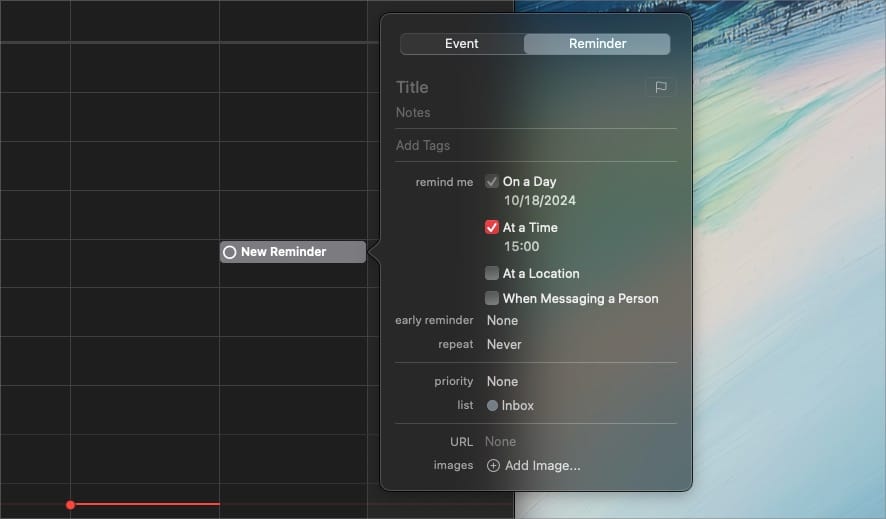Edit the time 15:00
The image size is (886, 519).
coord(522,246)
